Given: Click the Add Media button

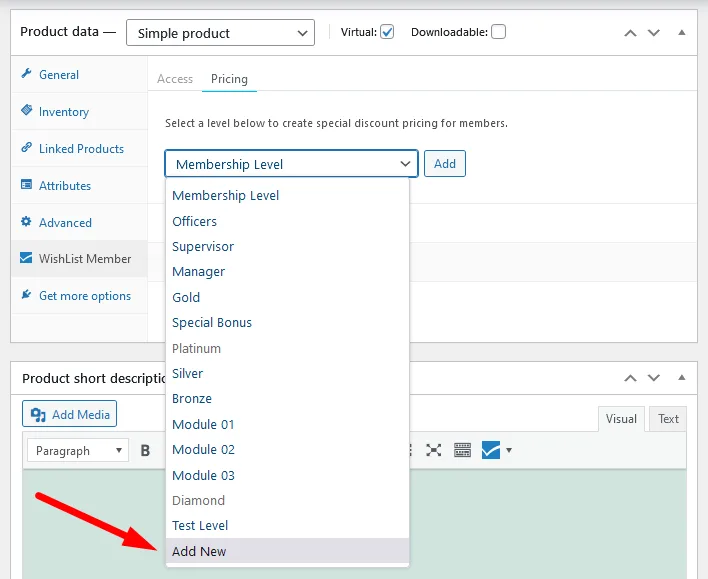Looking at the screenshot, I should pyautogui.click(x=69, y=414).
